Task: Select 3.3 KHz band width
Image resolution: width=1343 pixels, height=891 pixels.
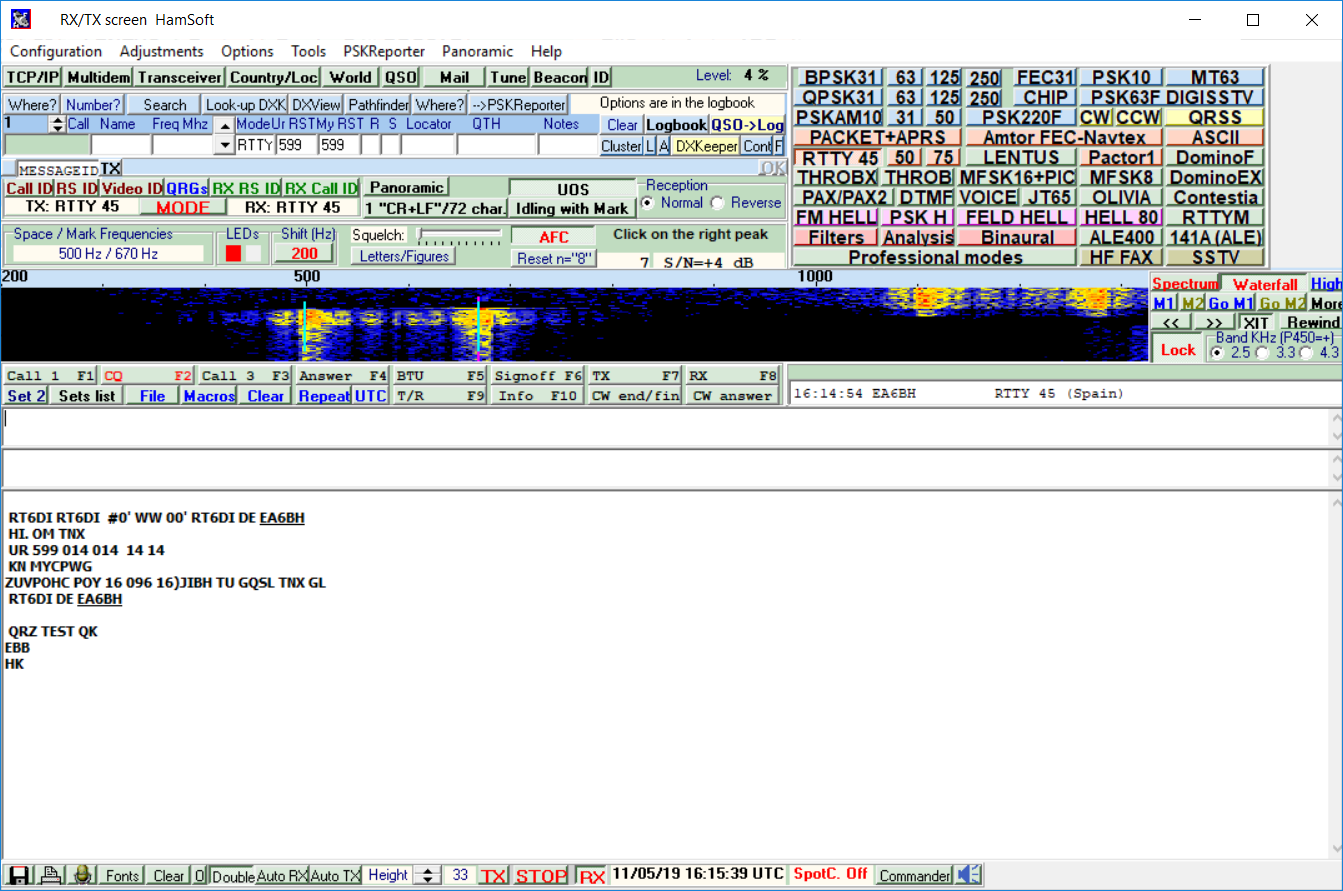Action: click(1263, 352)
